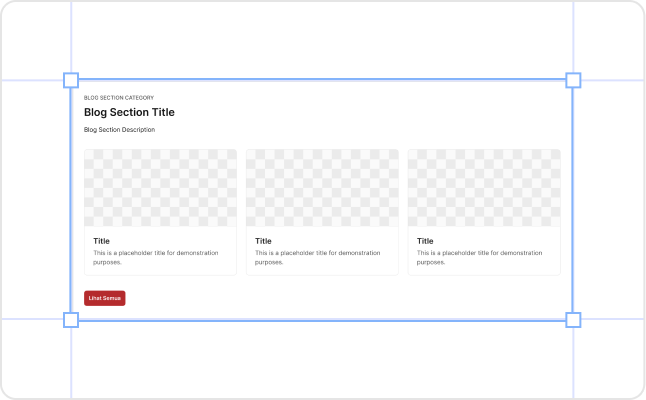The width and height of the screenshot is (646, 400).
Task: Select the Title text in the right card
Action: (425, 241)
